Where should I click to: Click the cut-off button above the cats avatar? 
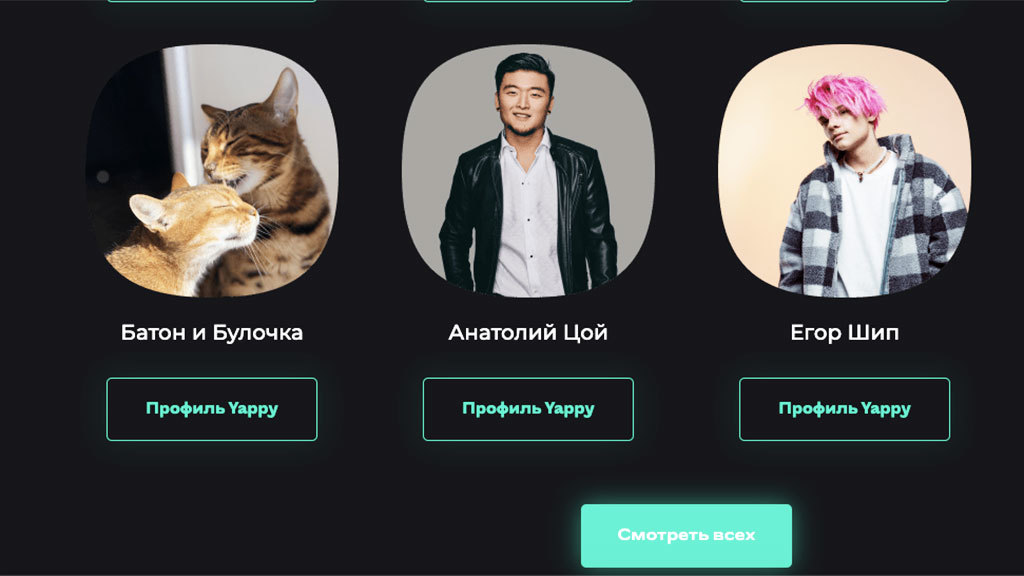(x=212, y=1)
